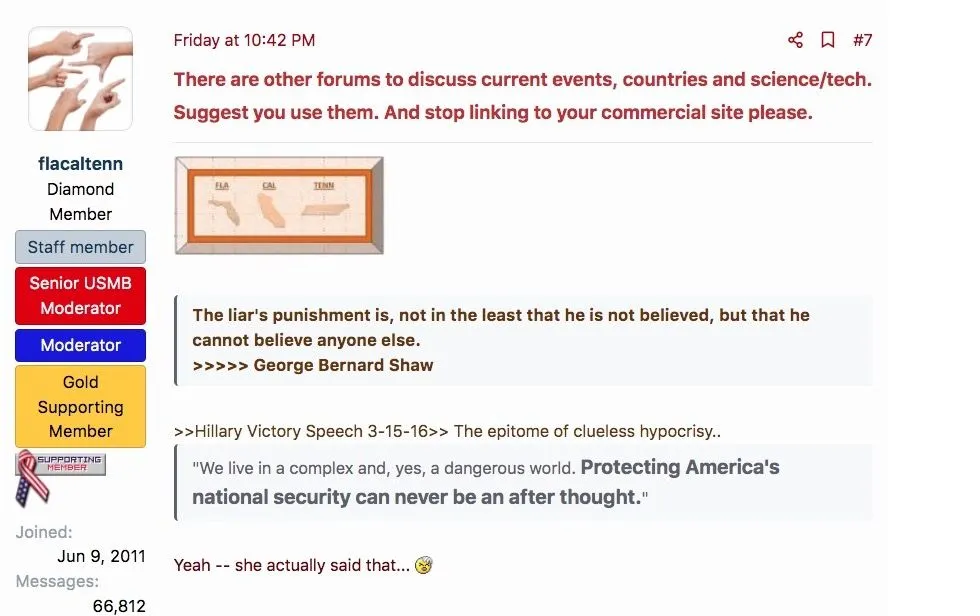Open the FLA CAL TENN signature image

(x=278, y=205)
